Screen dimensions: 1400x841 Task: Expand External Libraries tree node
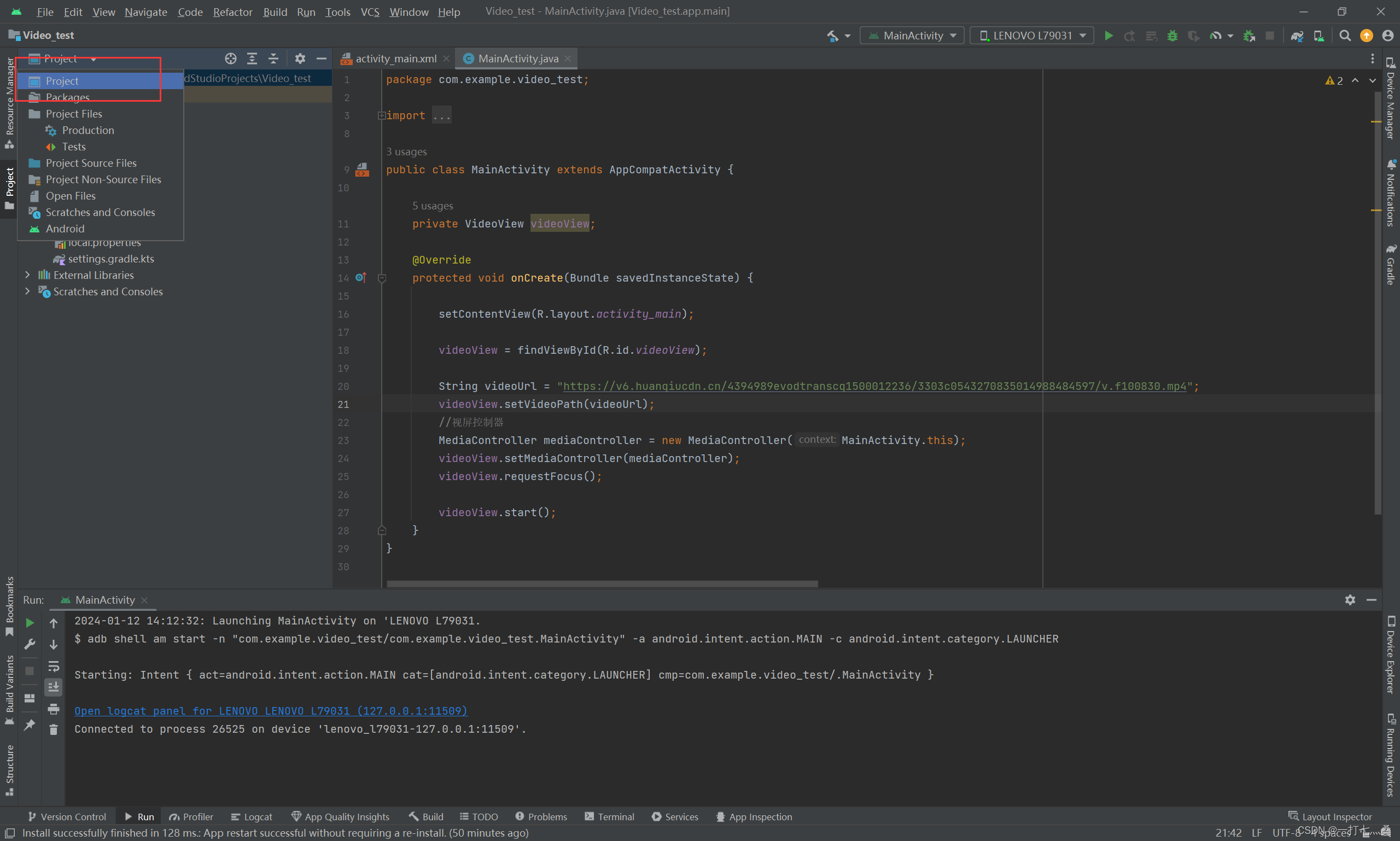(27, 275)
